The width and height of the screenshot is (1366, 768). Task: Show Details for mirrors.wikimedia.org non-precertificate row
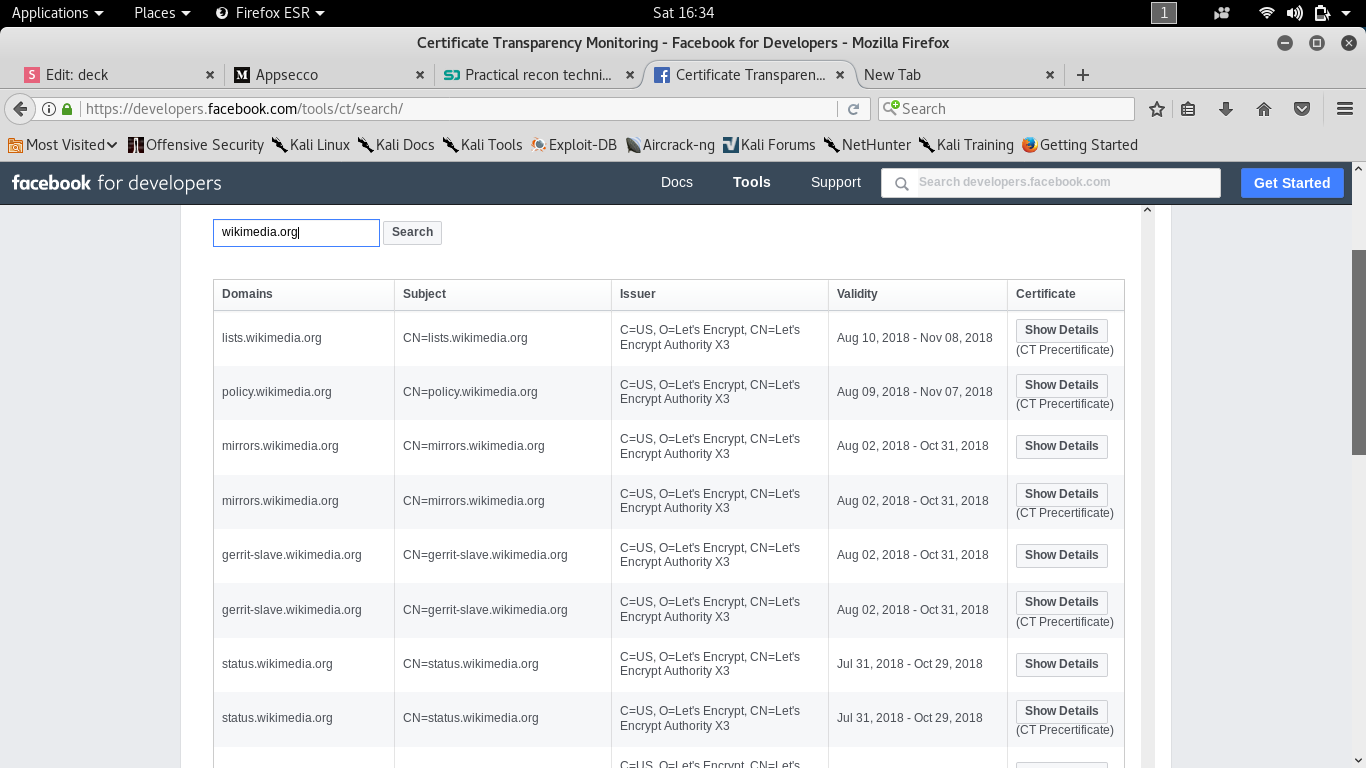coord(1061,446)
